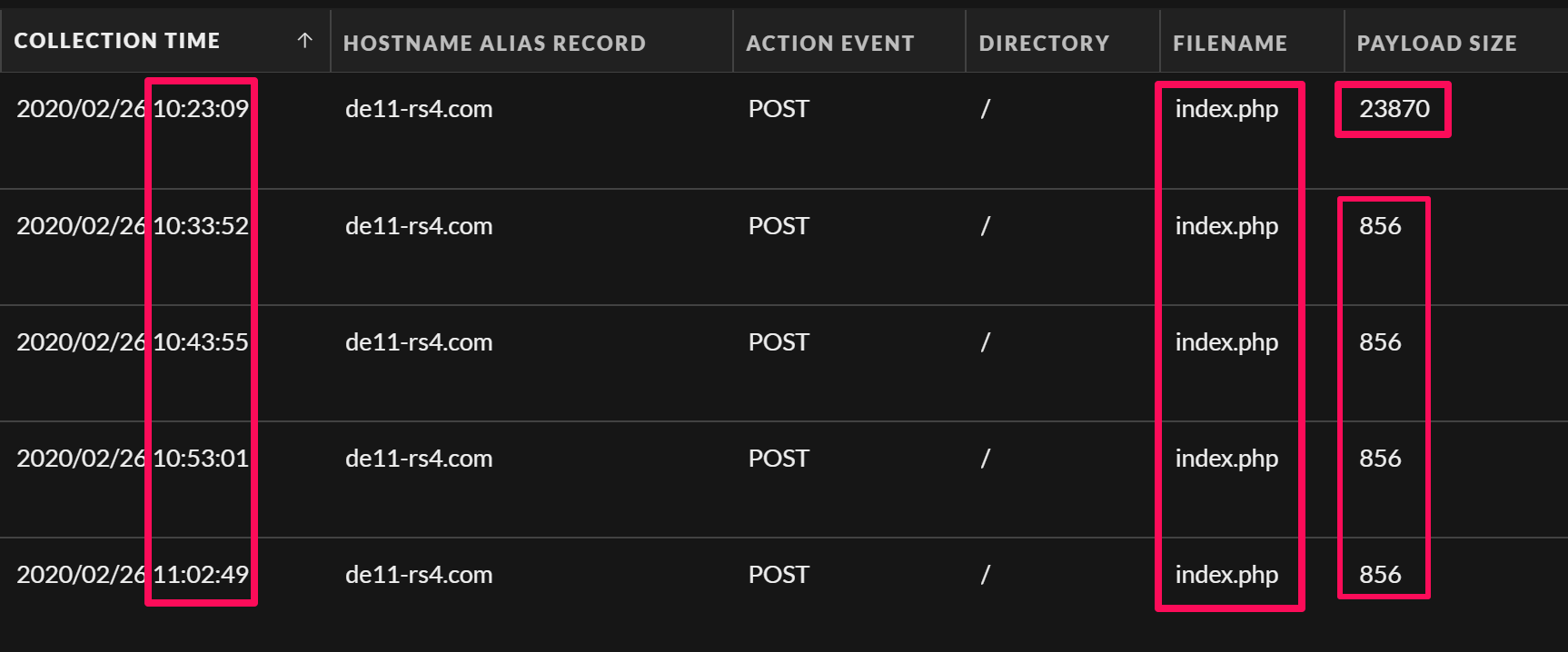This screenshot has height=652, width=1568.
Task: Select the 10:53:01 collection time cell
Action: [133, 459]
